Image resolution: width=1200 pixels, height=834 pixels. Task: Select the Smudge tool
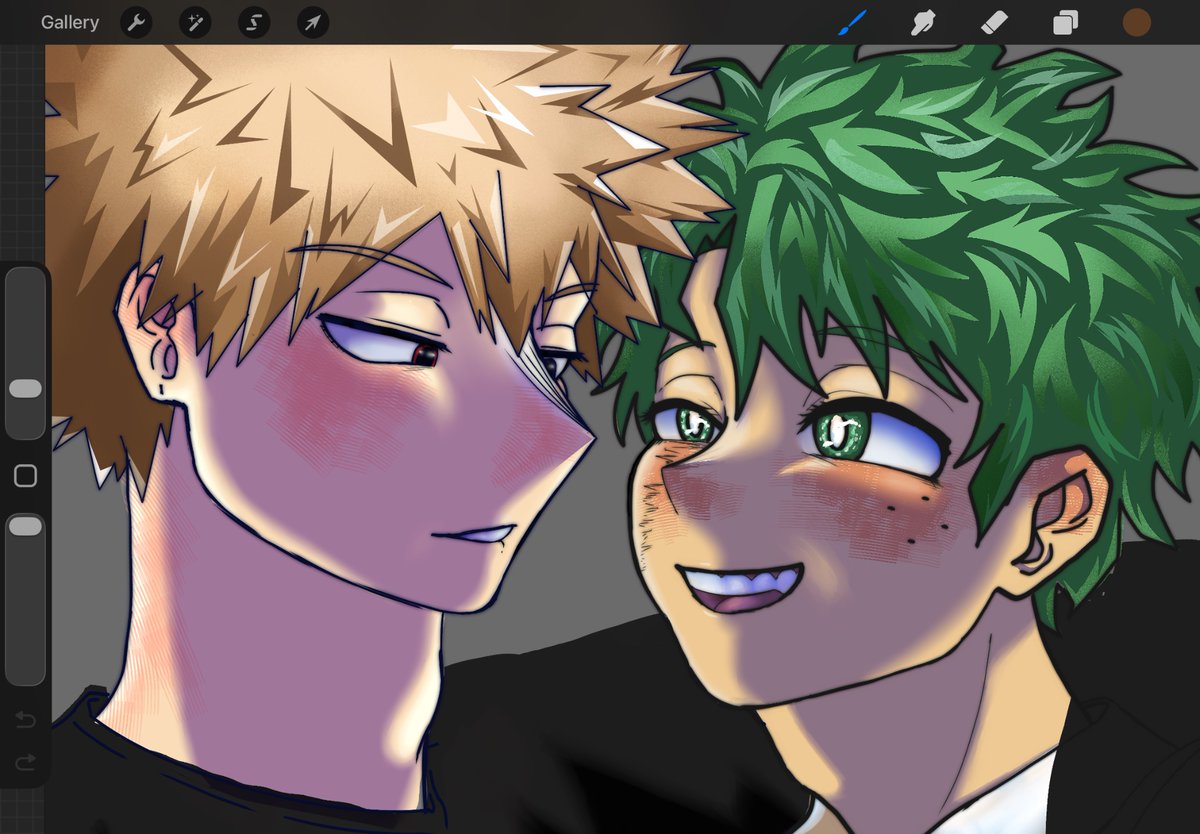pyautogui.click(x=923, y=22)
